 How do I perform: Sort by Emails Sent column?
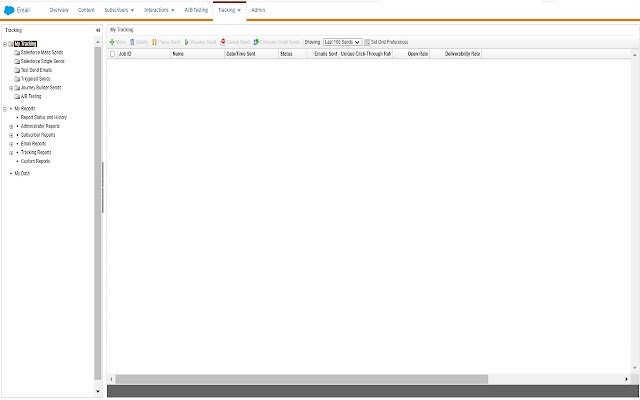point(323,54)
